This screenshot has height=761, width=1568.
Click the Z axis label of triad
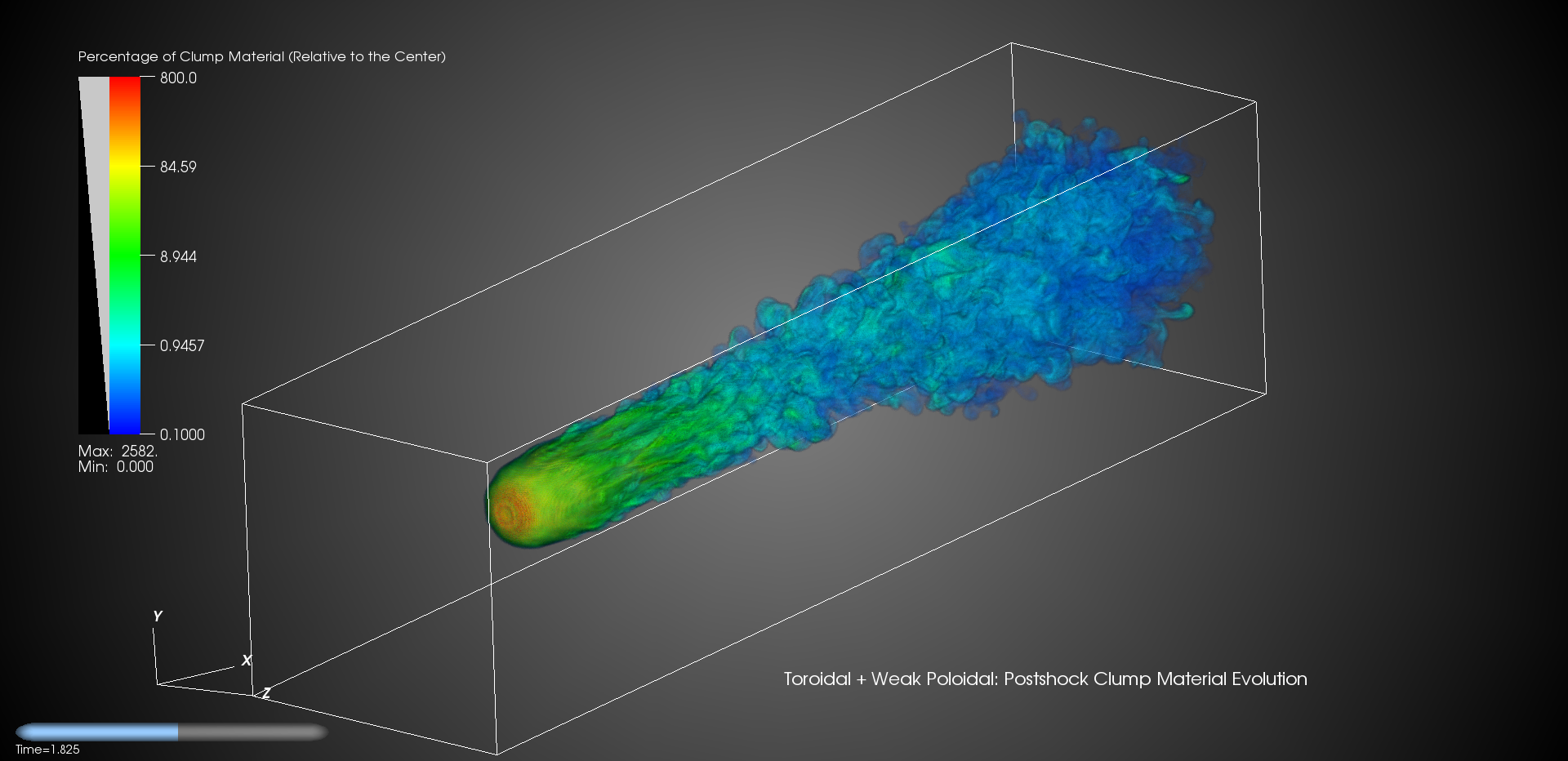(265, 693)
